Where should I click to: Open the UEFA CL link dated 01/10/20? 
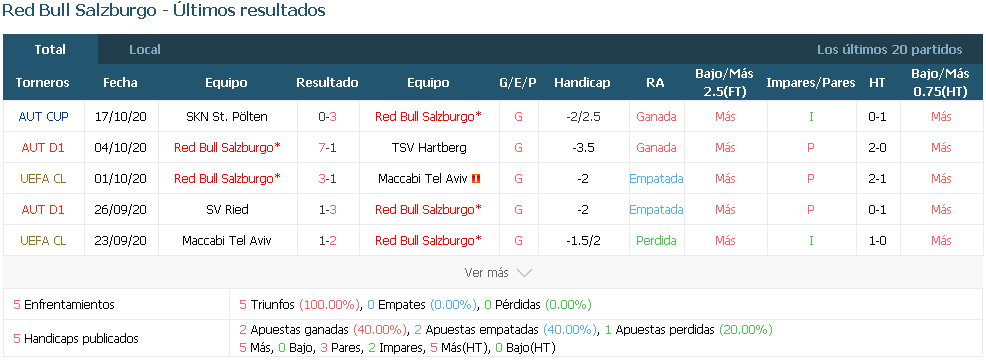pos(43,178)
